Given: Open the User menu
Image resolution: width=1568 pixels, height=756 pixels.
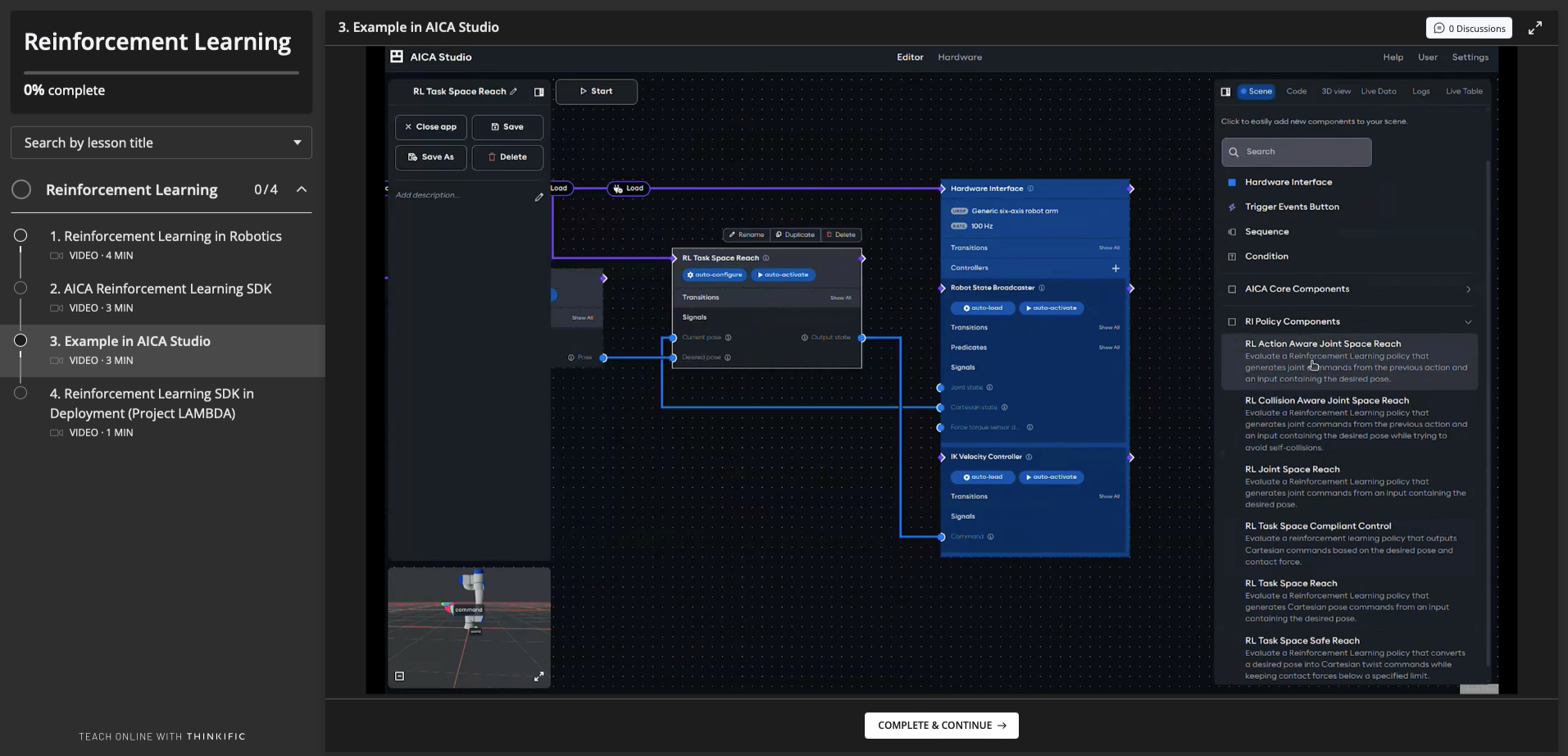Looking at the screenshot, I should tap(1428, 57).
